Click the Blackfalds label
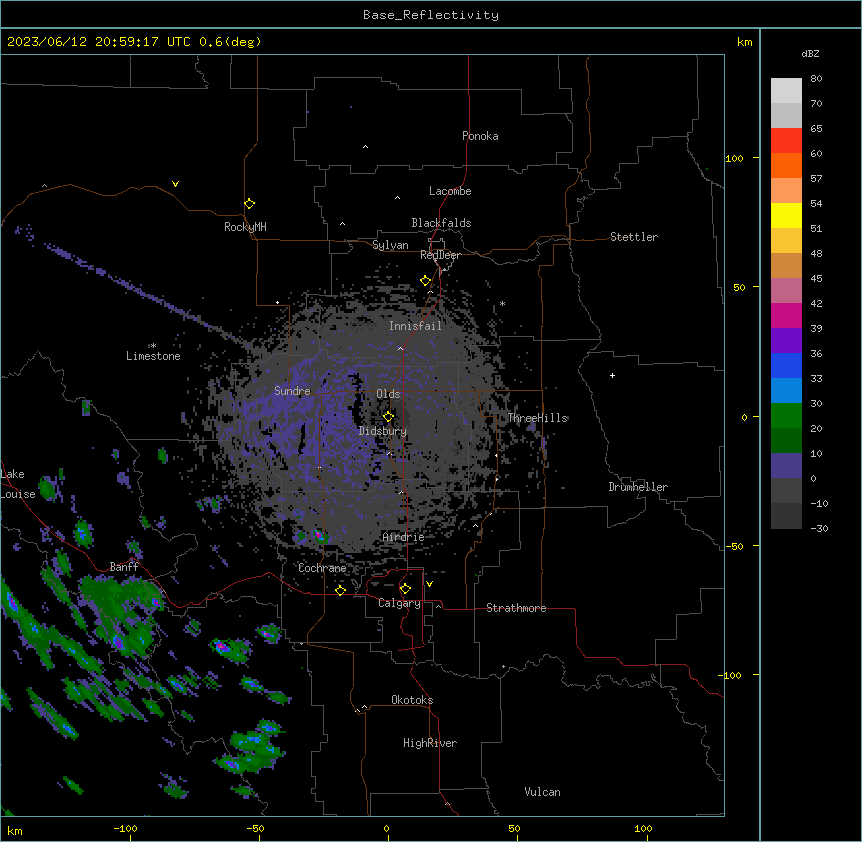Viewport: 862px width, 842px height. point(441,223)
